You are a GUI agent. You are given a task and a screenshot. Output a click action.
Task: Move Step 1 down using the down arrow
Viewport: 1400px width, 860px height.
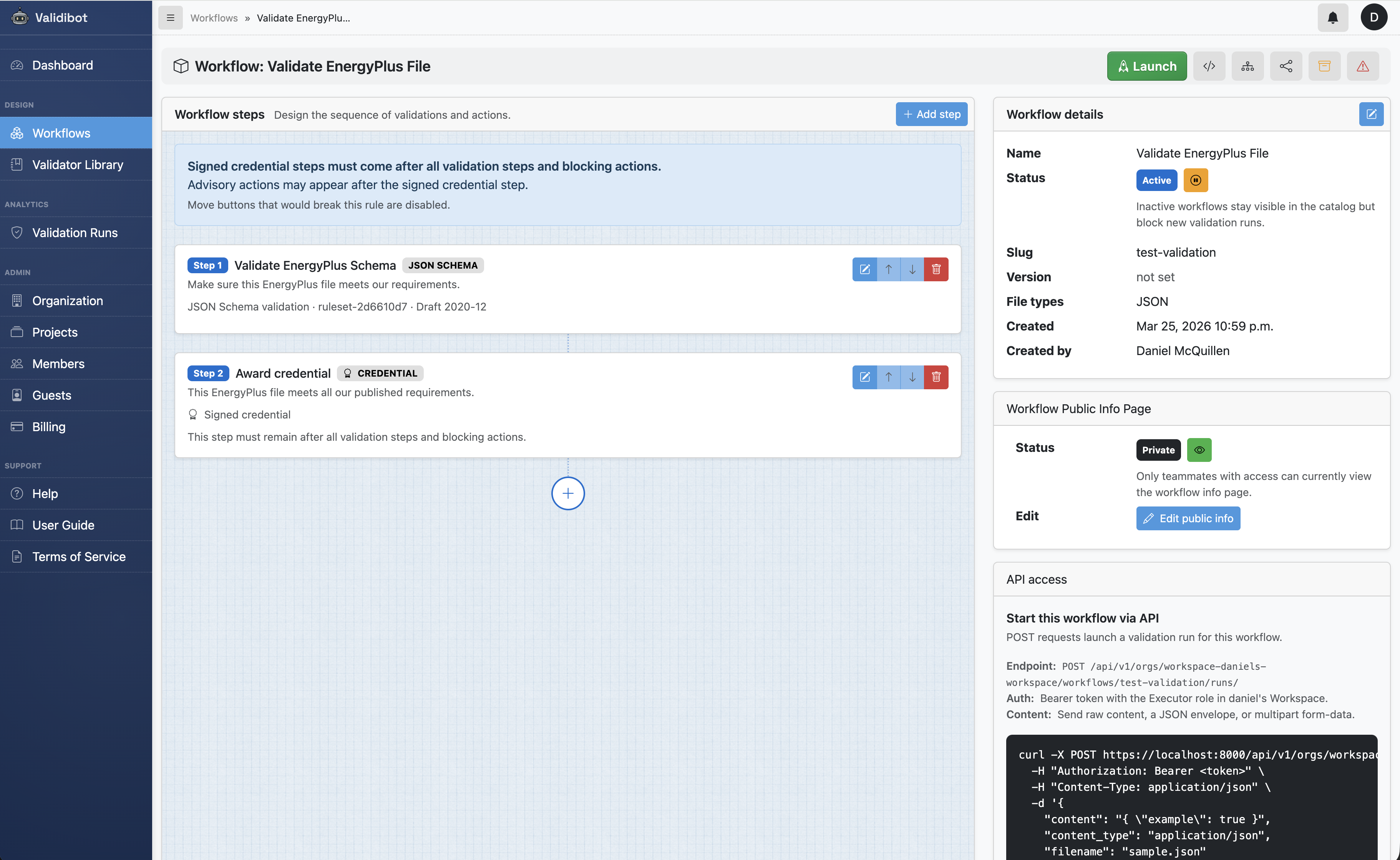coord(912,269)
